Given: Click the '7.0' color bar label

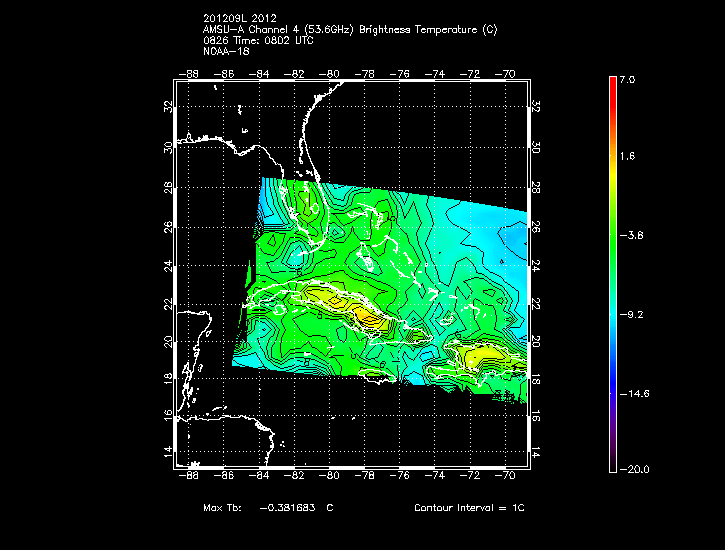Looking at the screenshot, I should point(627,80).
